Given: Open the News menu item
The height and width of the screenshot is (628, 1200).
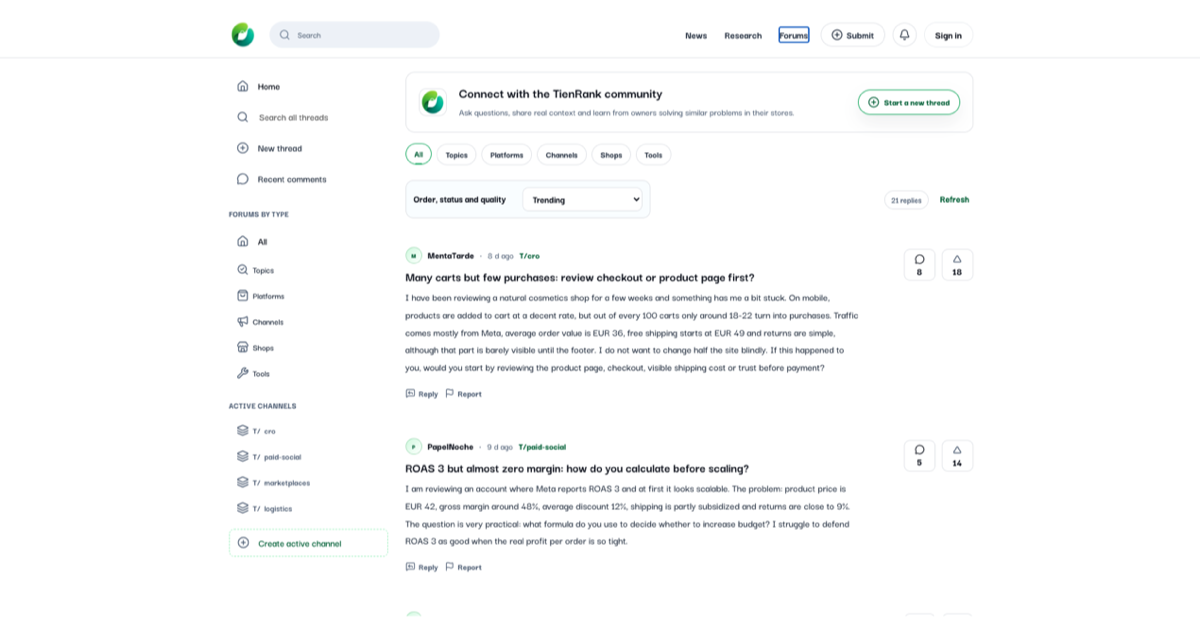Looking at the screenshot, I should click(696, 35).
